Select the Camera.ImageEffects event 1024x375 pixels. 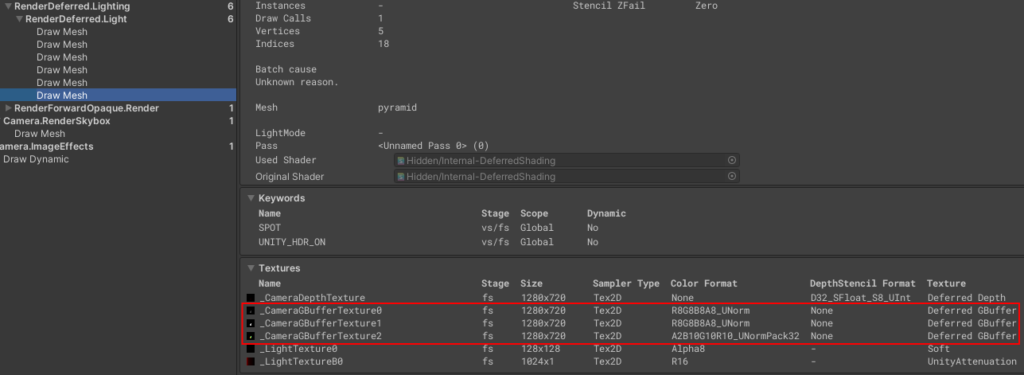pyautogui.click(x=46, y=146)
